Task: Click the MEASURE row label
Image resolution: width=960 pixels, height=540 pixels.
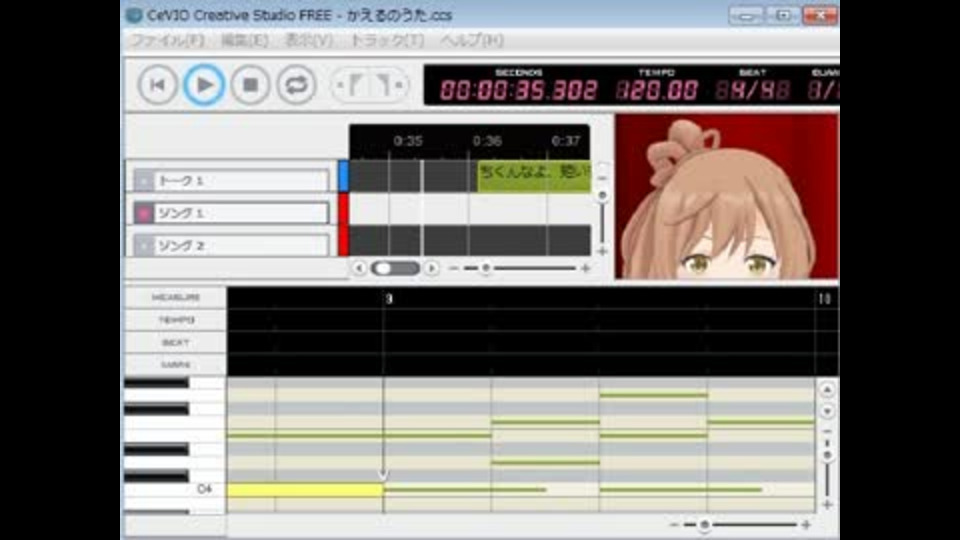Action: [176, 297]
